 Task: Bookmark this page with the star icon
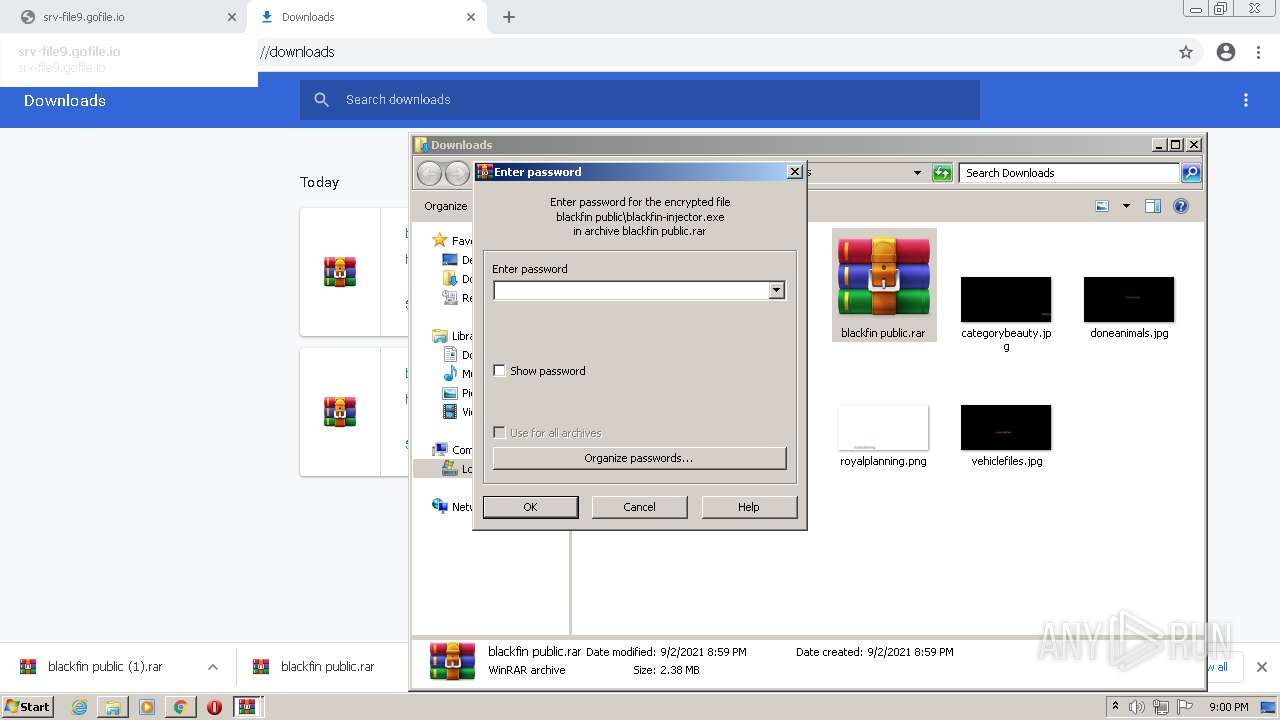tap(1186, 52)
